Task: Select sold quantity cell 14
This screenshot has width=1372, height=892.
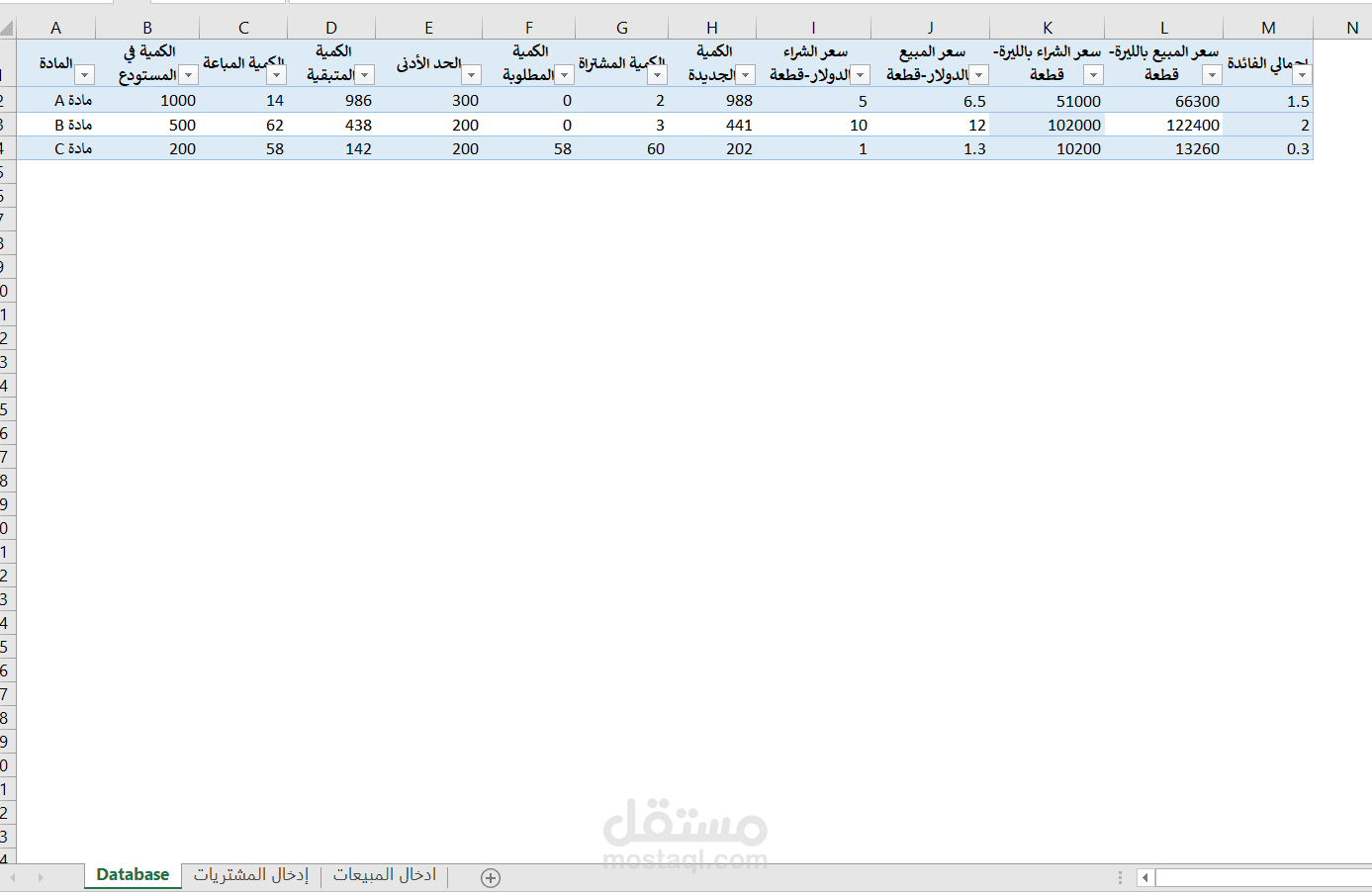Action: 243,100
